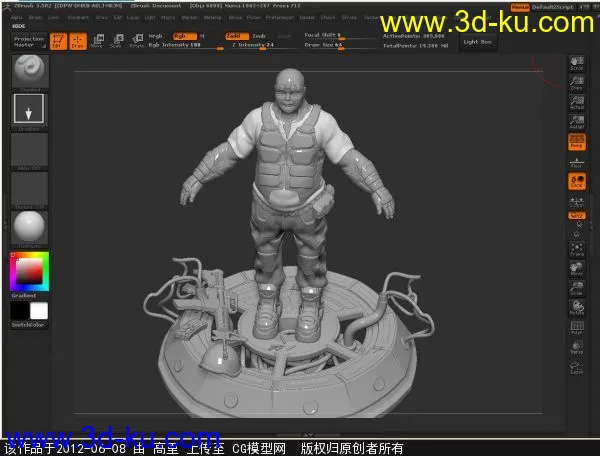The height and width of the screenshot is (456, 600).
Task: Open the Preferences menu
Action: pos(279,18)
